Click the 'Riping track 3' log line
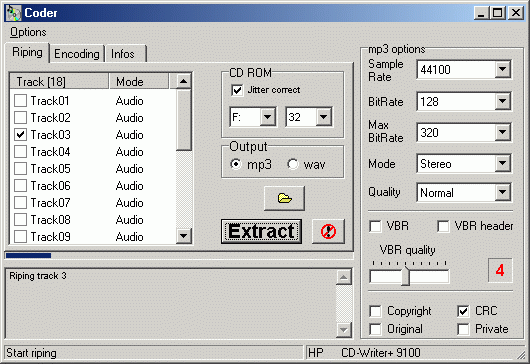530x364 pixels. pyautogui.click(x=38, y=276)
